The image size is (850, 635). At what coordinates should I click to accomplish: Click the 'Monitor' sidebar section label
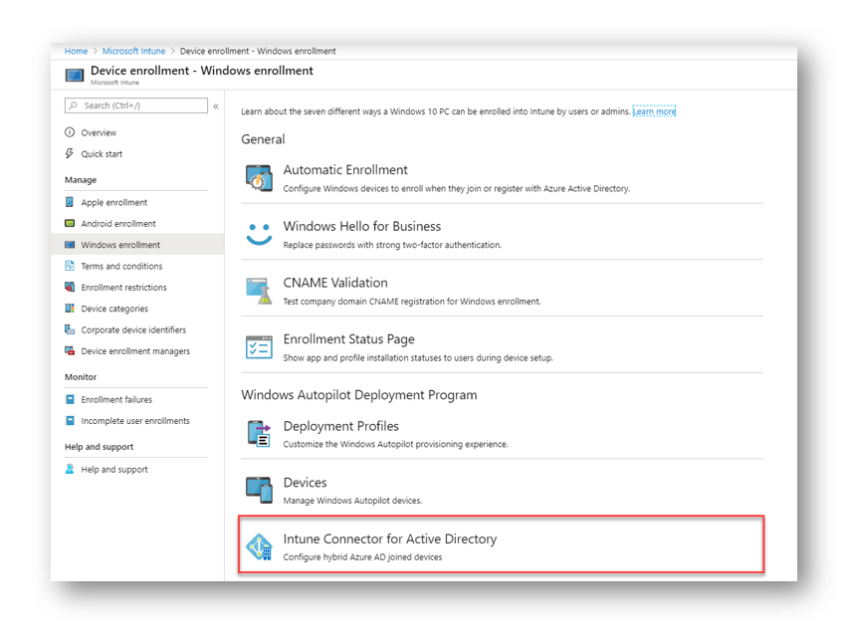point(81,377)
